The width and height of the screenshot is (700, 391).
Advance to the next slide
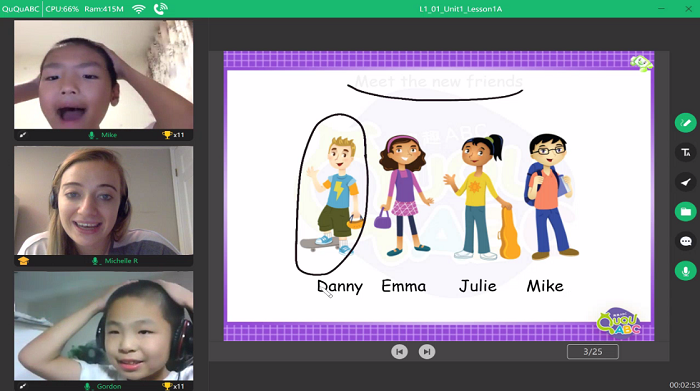click(427, 352)
